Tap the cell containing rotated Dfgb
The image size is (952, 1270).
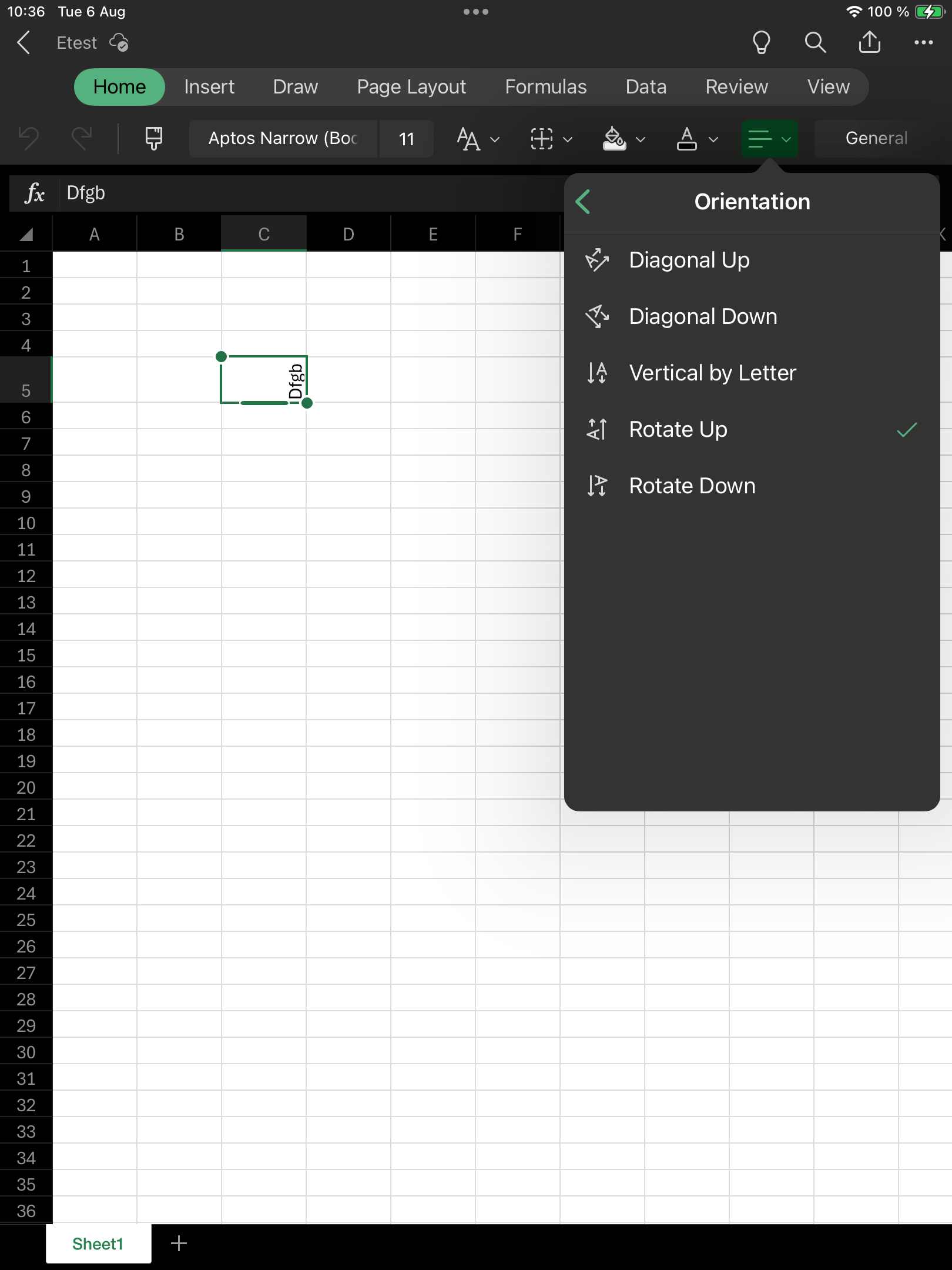click(x=264, y=380)
